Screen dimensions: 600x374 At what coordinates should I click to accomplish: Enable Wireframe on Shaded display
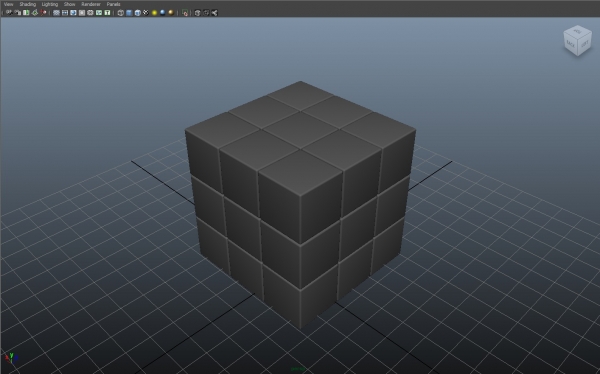tap(137, 13)
